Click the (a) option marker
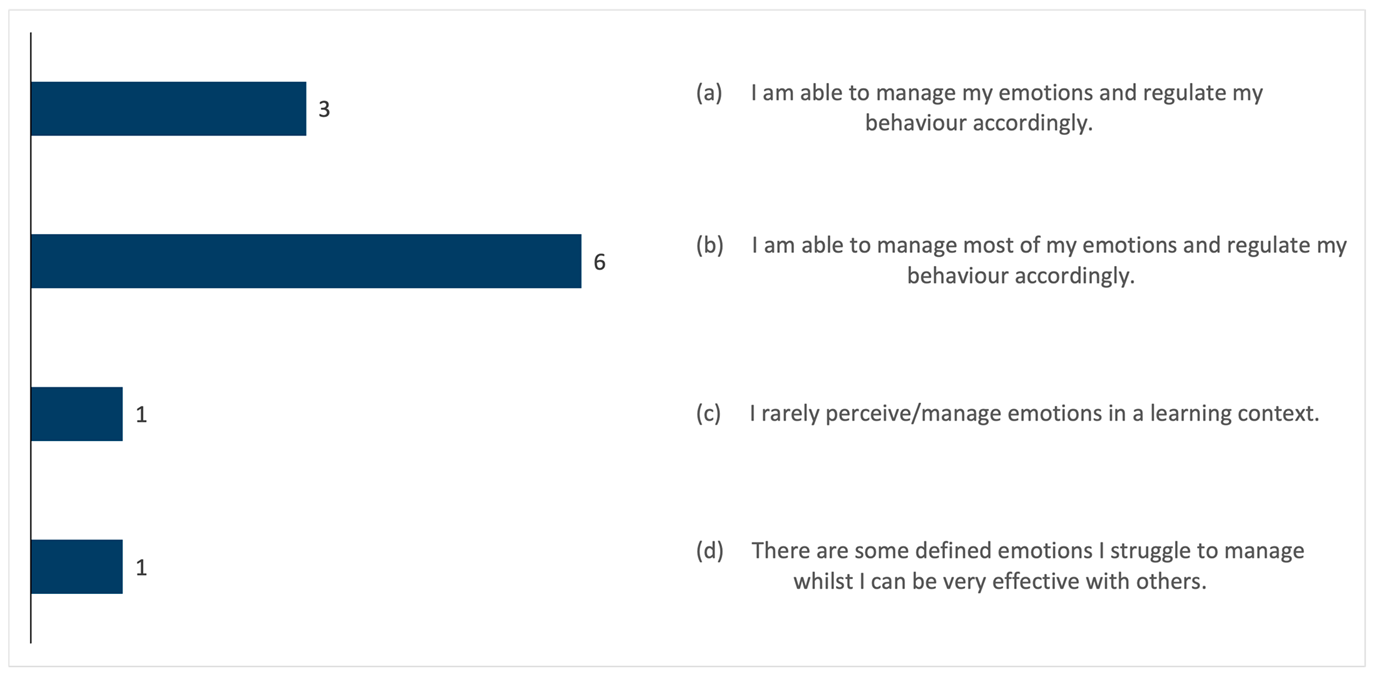Image resolution: width=1373 pixels, height=674 pixels. (709, 93)
